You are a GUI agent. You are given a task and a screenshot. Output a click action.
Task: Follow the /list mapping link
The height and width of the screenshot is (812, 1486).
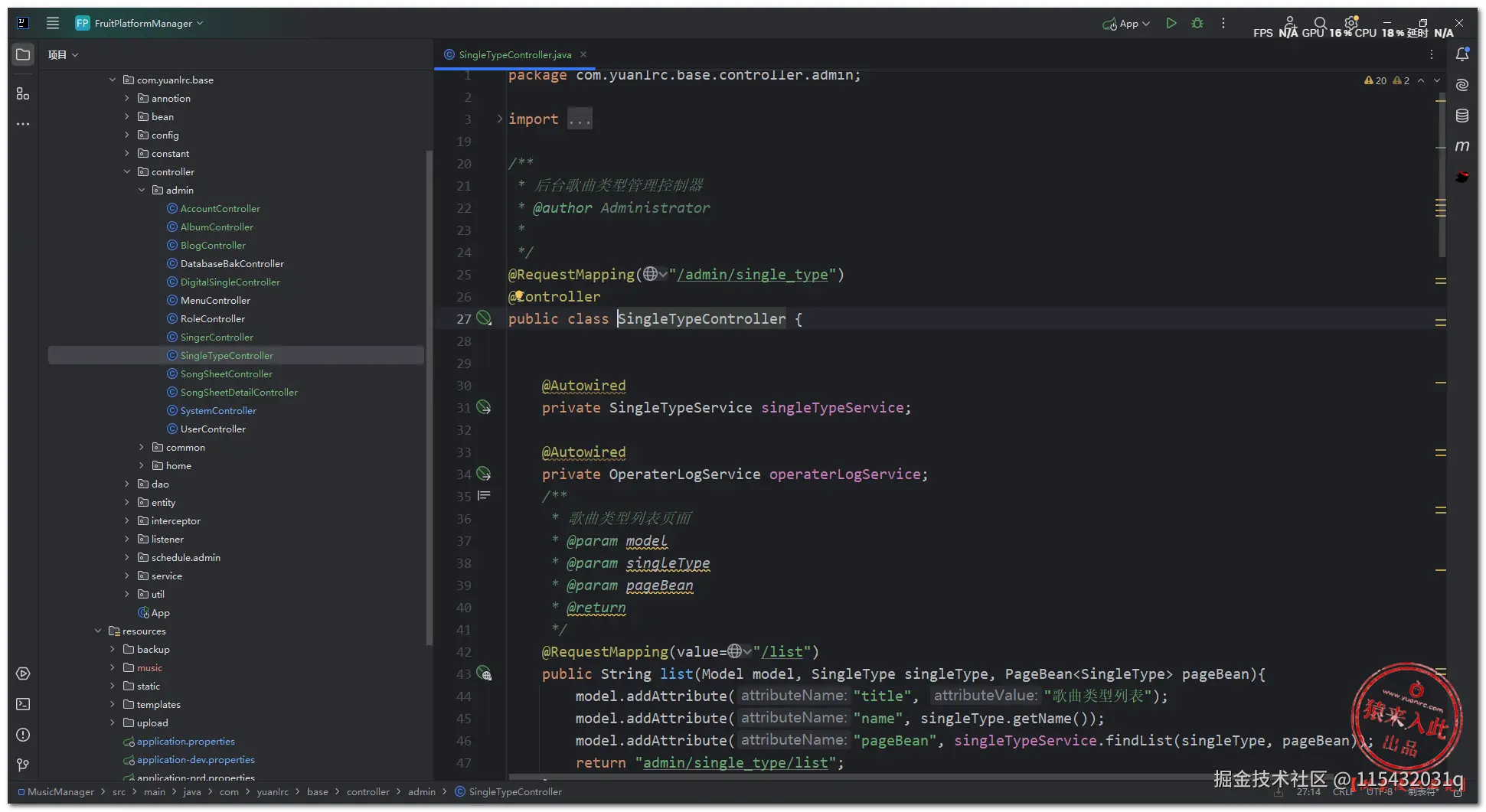pos(782,651)
